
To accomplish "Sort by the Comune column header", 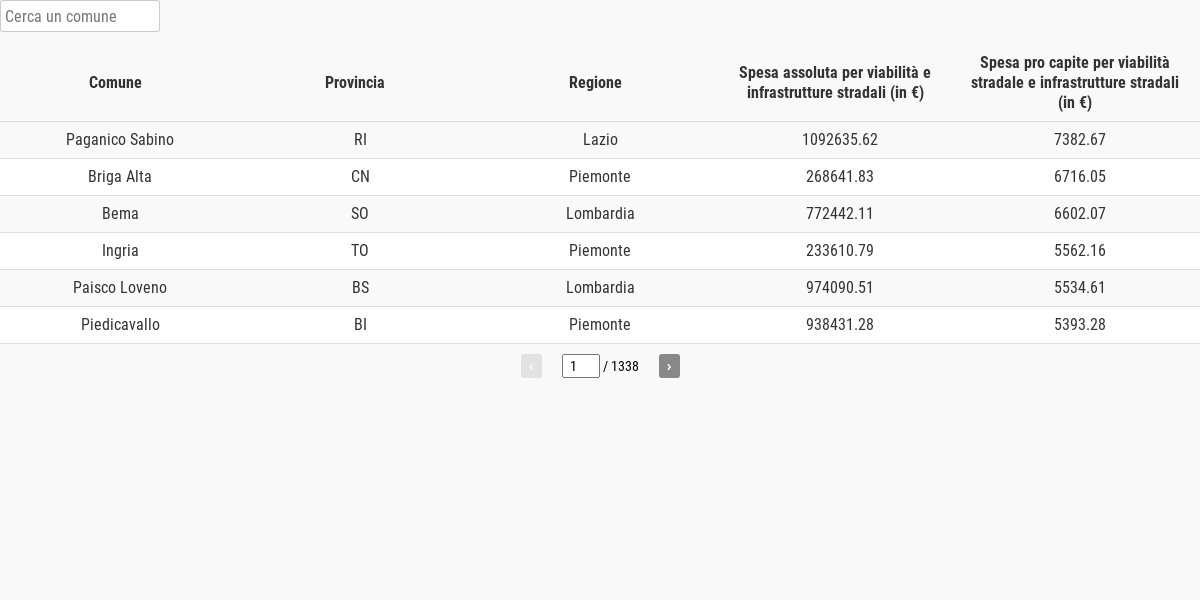I will pyautogui.click(x=115, y=82).
